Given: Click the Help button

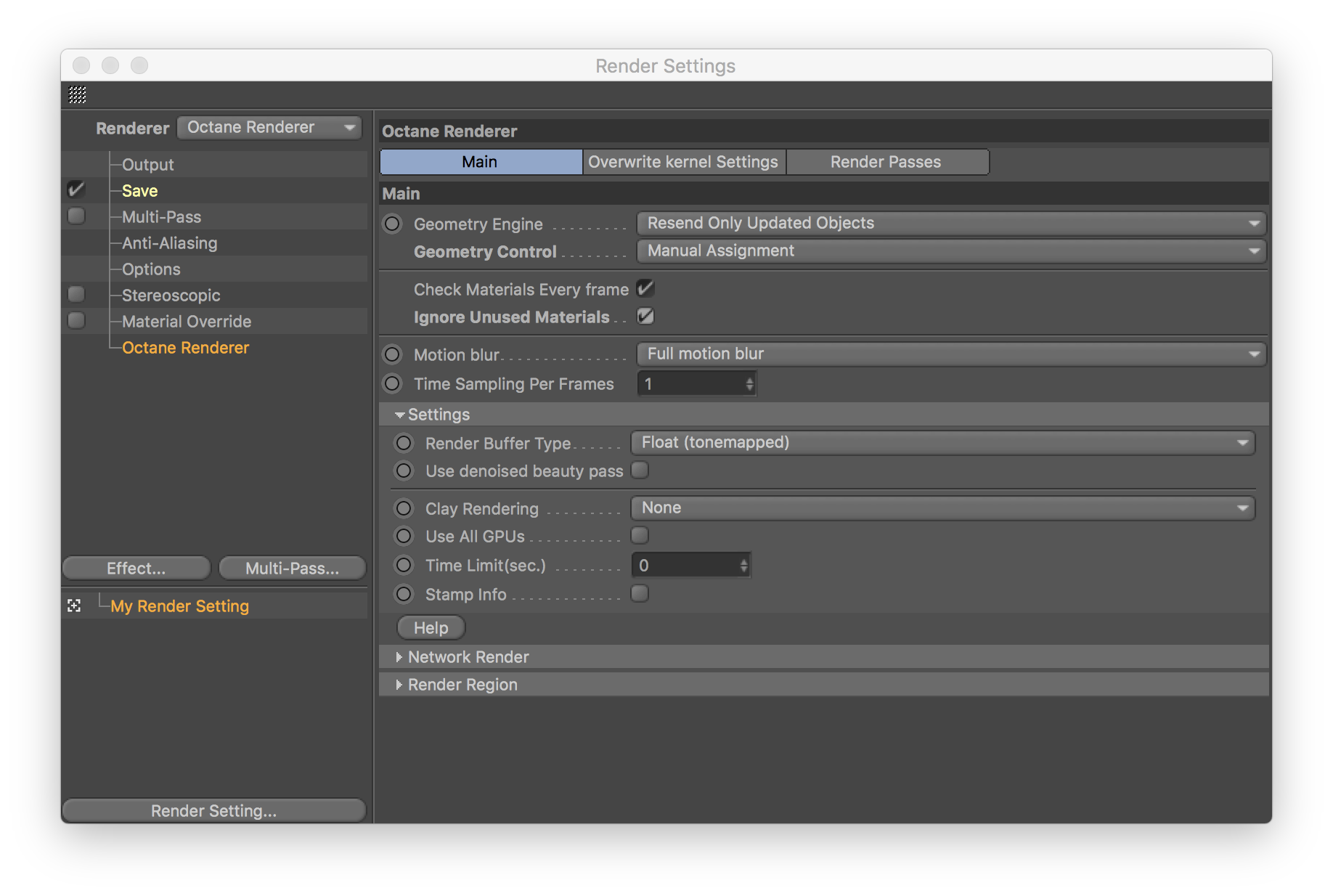Looking at the screenshot, I should 431,628.
